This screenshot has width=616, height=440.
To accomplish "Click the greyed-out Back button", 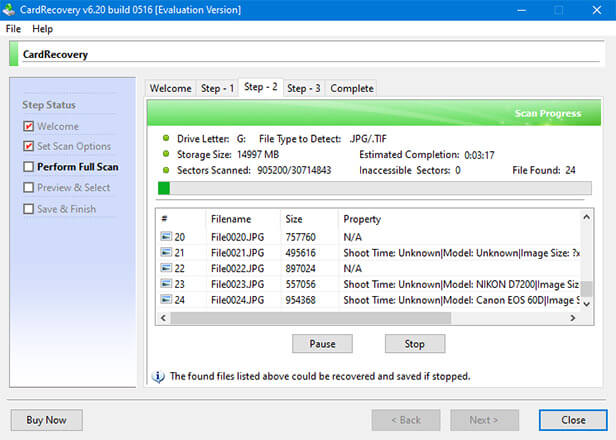I will tap(406, 420).
